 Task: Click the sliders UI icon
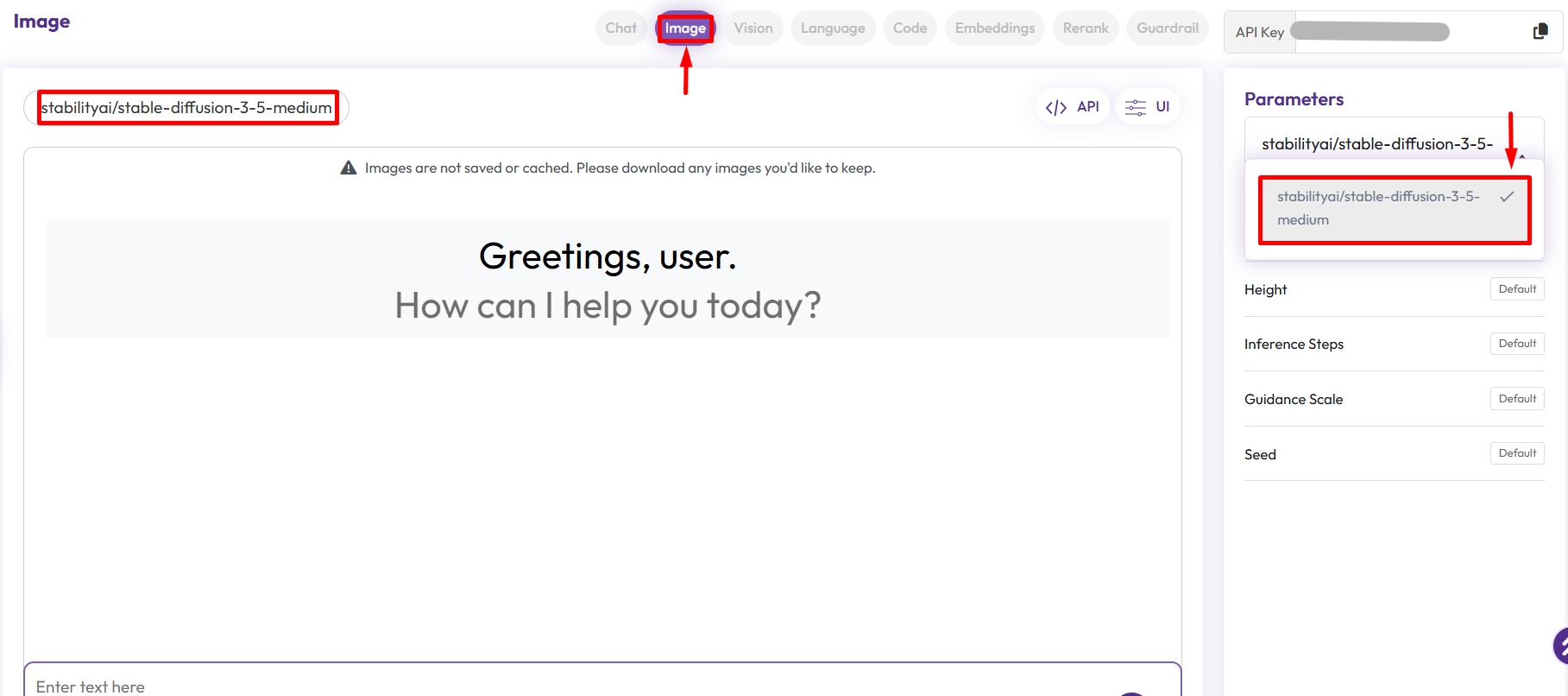(x=1135, y=107)
